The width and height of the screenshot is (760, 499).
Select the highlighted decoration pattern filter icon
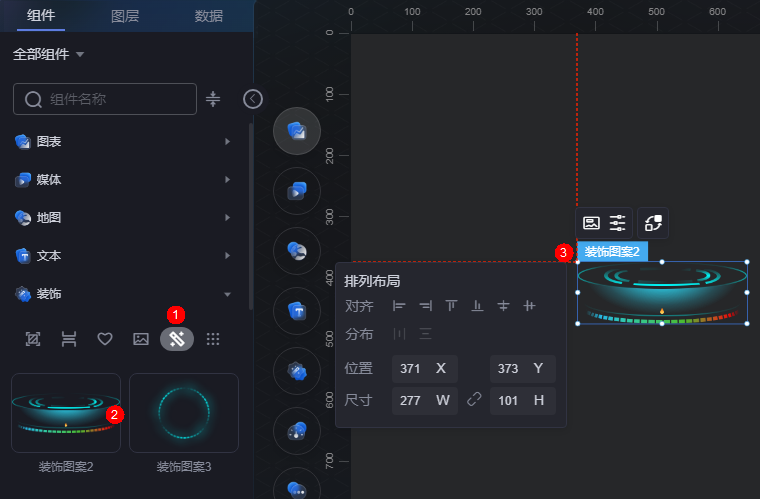(x=177, y=339)
